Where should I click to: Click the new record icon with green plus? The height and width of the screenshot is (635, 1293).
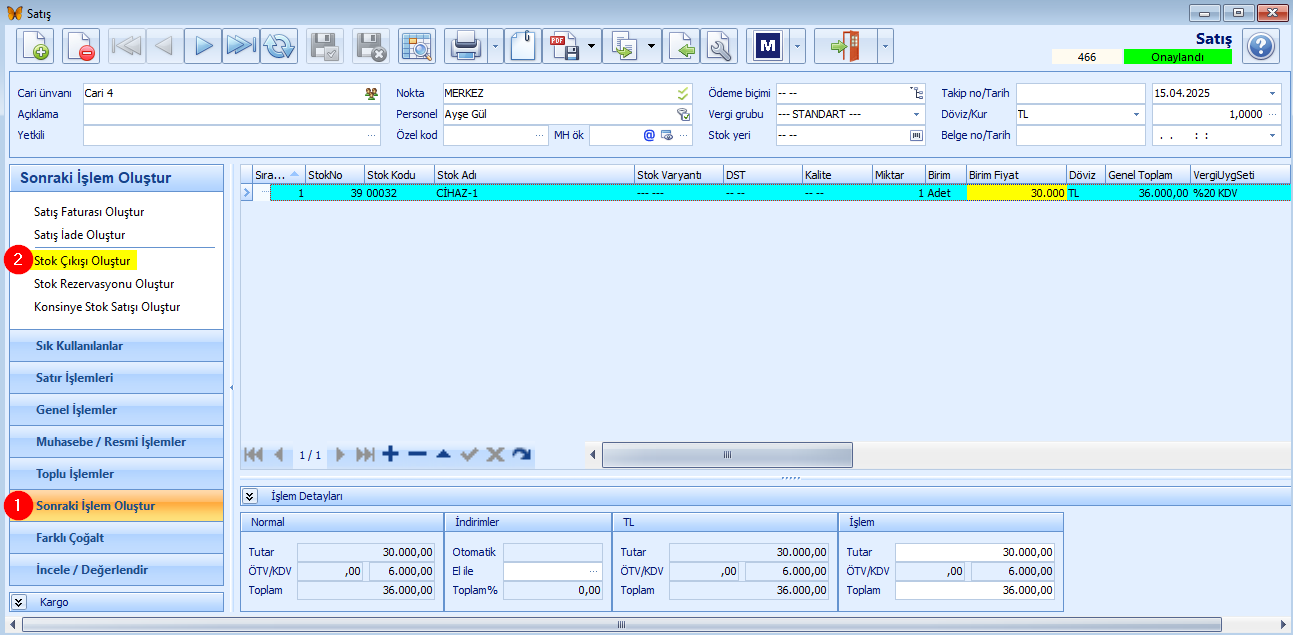click(x=35, y=46)
